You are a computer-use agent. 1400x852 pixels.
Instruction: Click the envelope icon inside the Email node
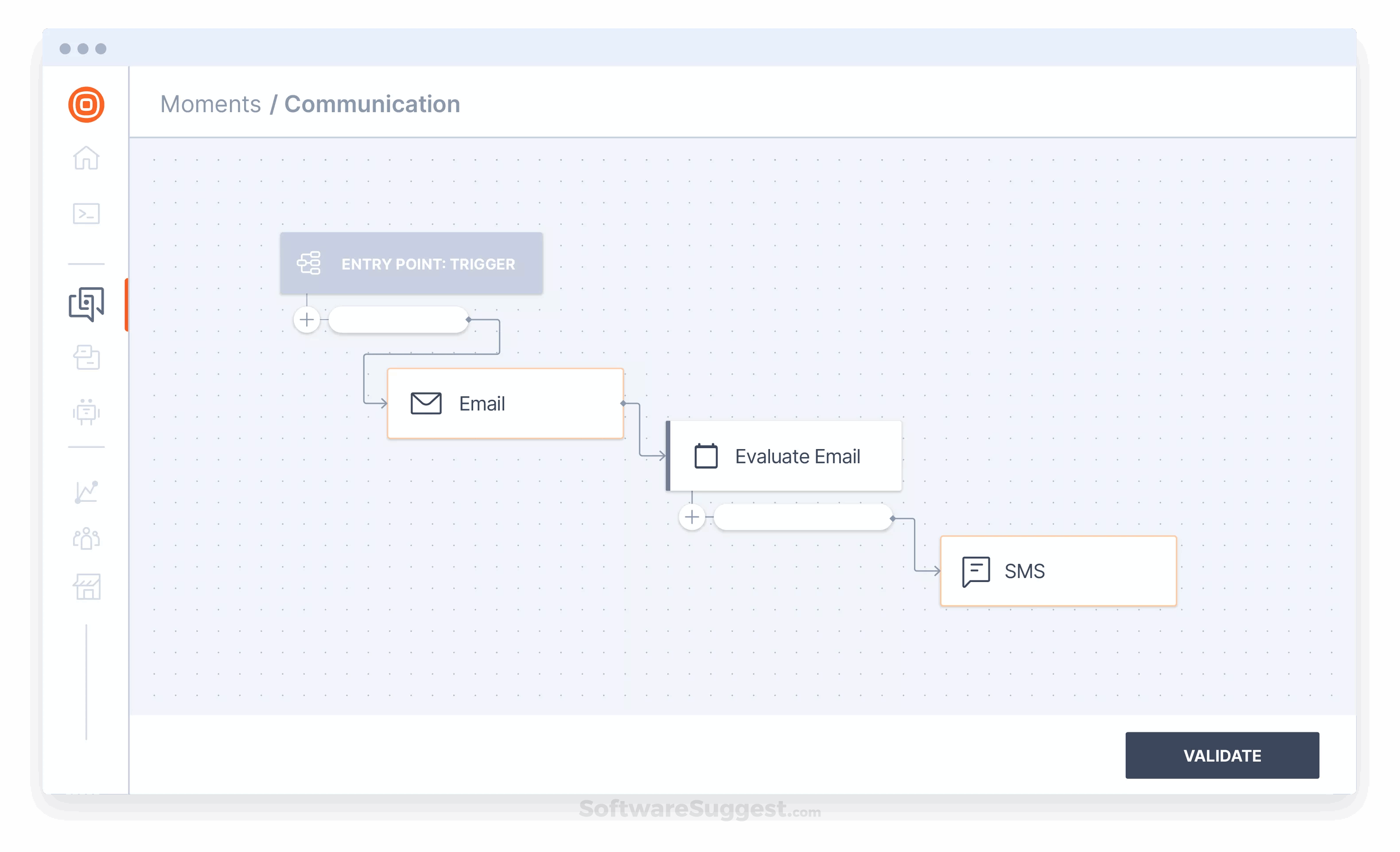pyautogui.click(x=426, y=403)
